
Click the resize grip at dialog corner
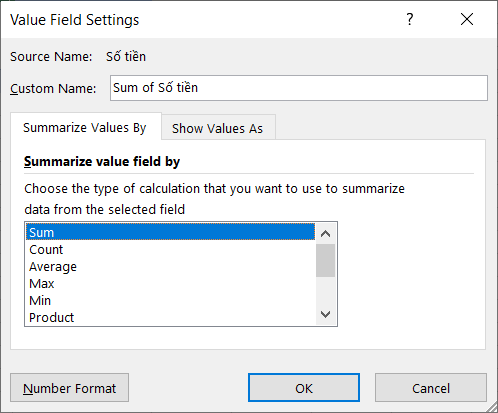tap(492, 407)
